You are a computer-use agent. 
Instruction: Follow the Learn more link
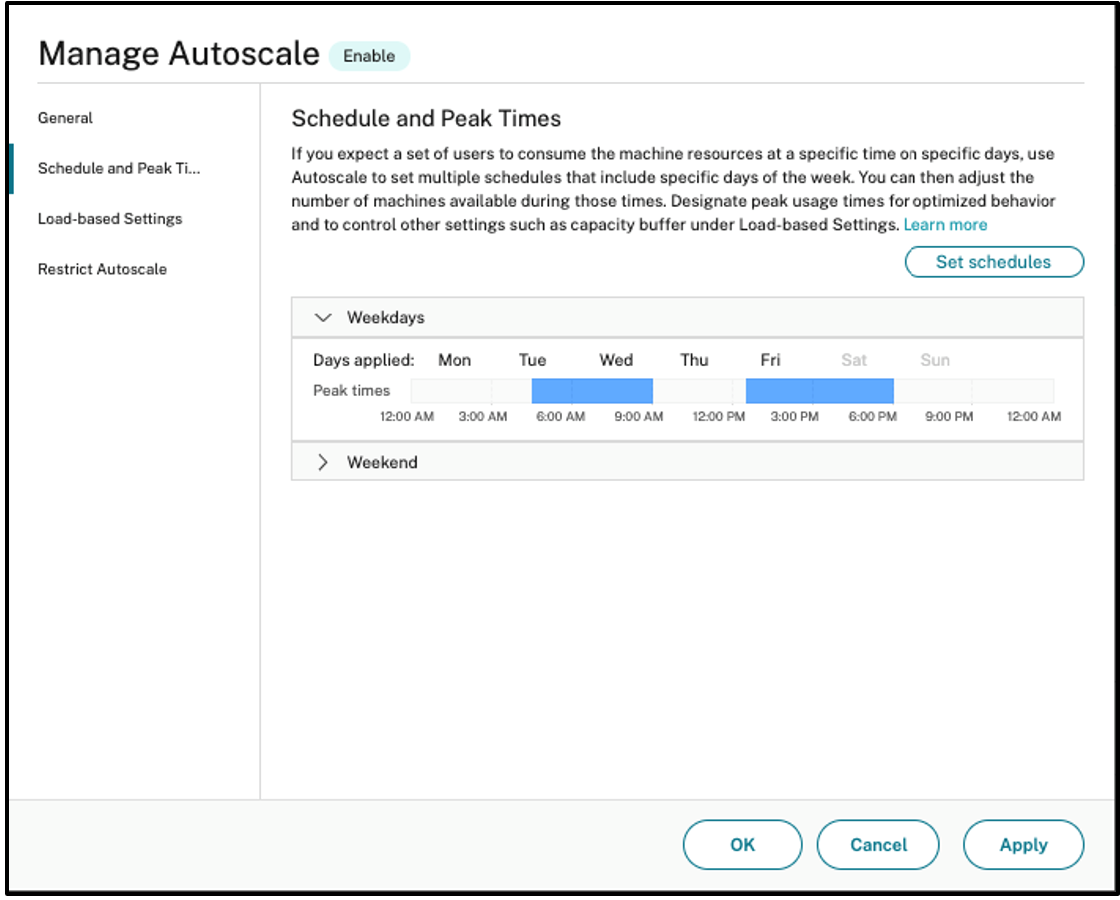coord(944,224)
